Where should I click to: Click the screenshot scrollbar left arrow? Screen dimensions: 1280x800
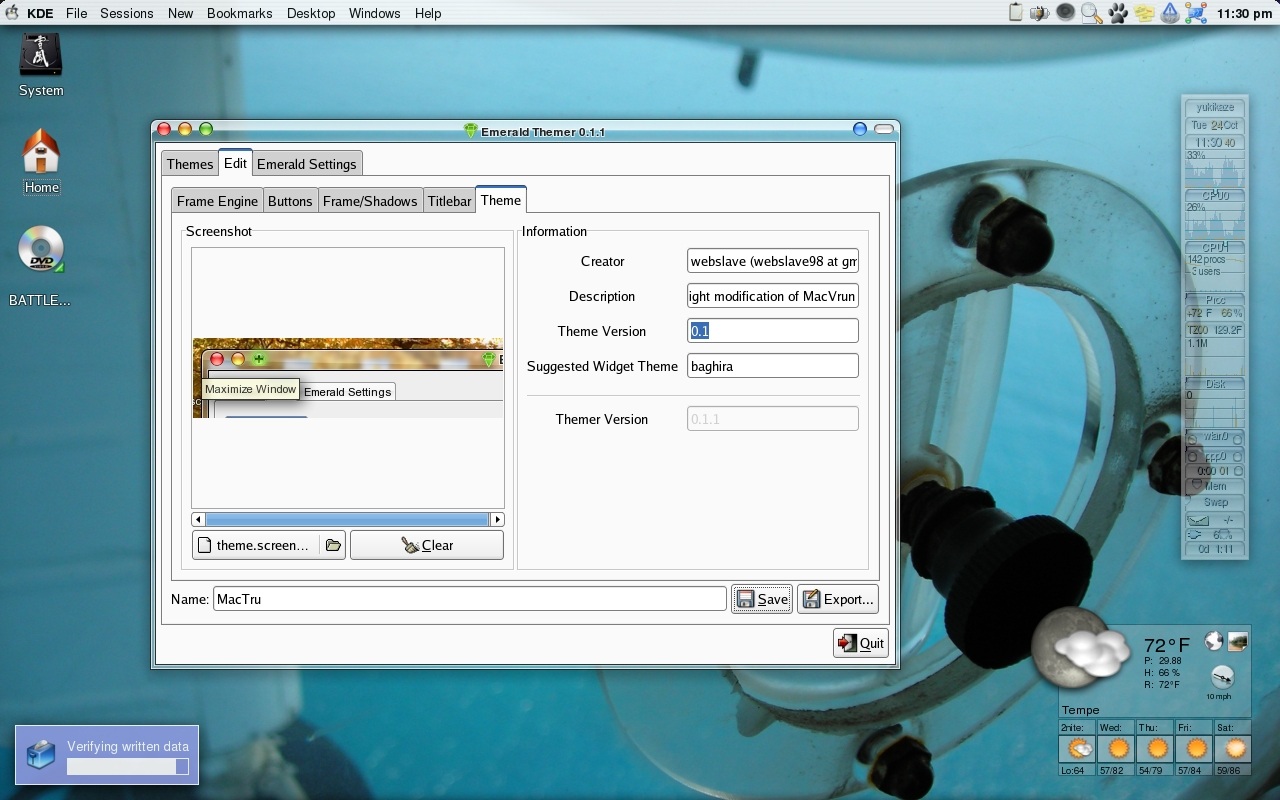click(x=198, y=519)
